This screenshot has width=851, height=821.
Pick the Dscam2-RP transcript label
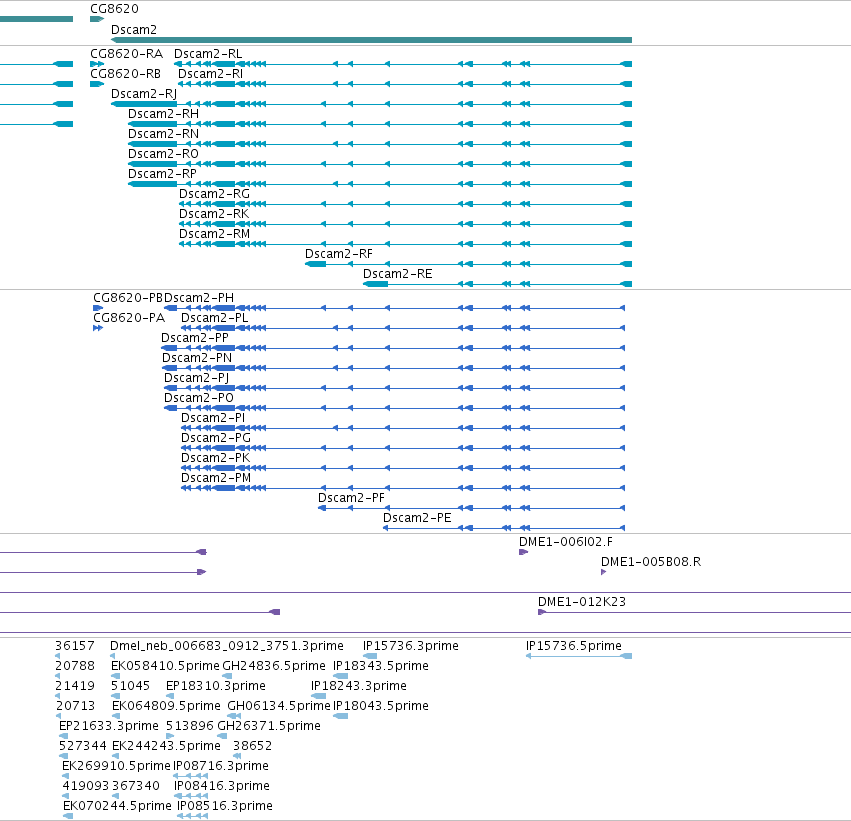[x=162, y=174]
